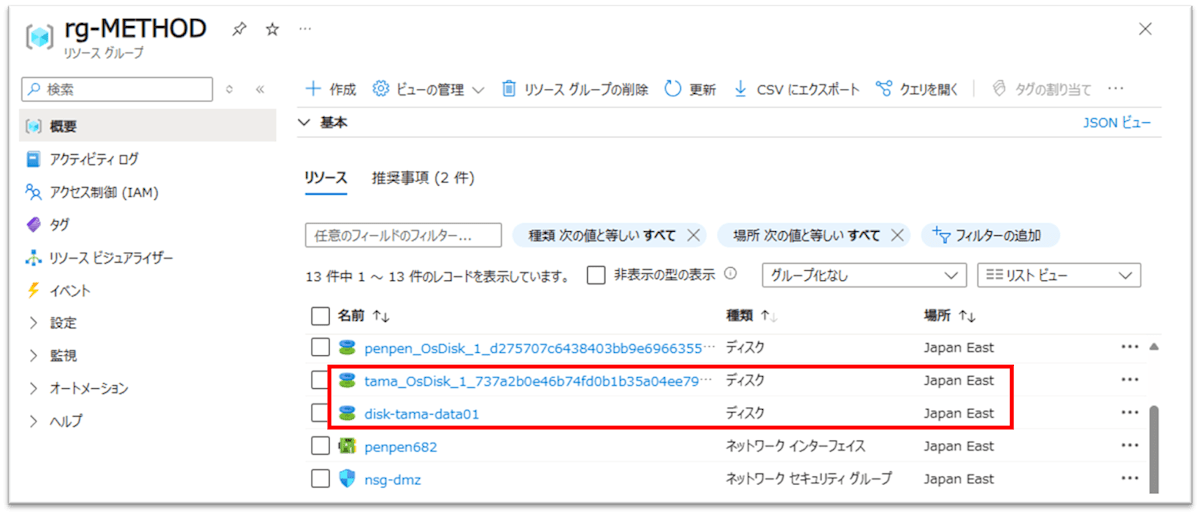This screenshot has height=515, width=1200.
Task: Click the sidebar up/down sort arrows icon
Action: click(230, 89)
